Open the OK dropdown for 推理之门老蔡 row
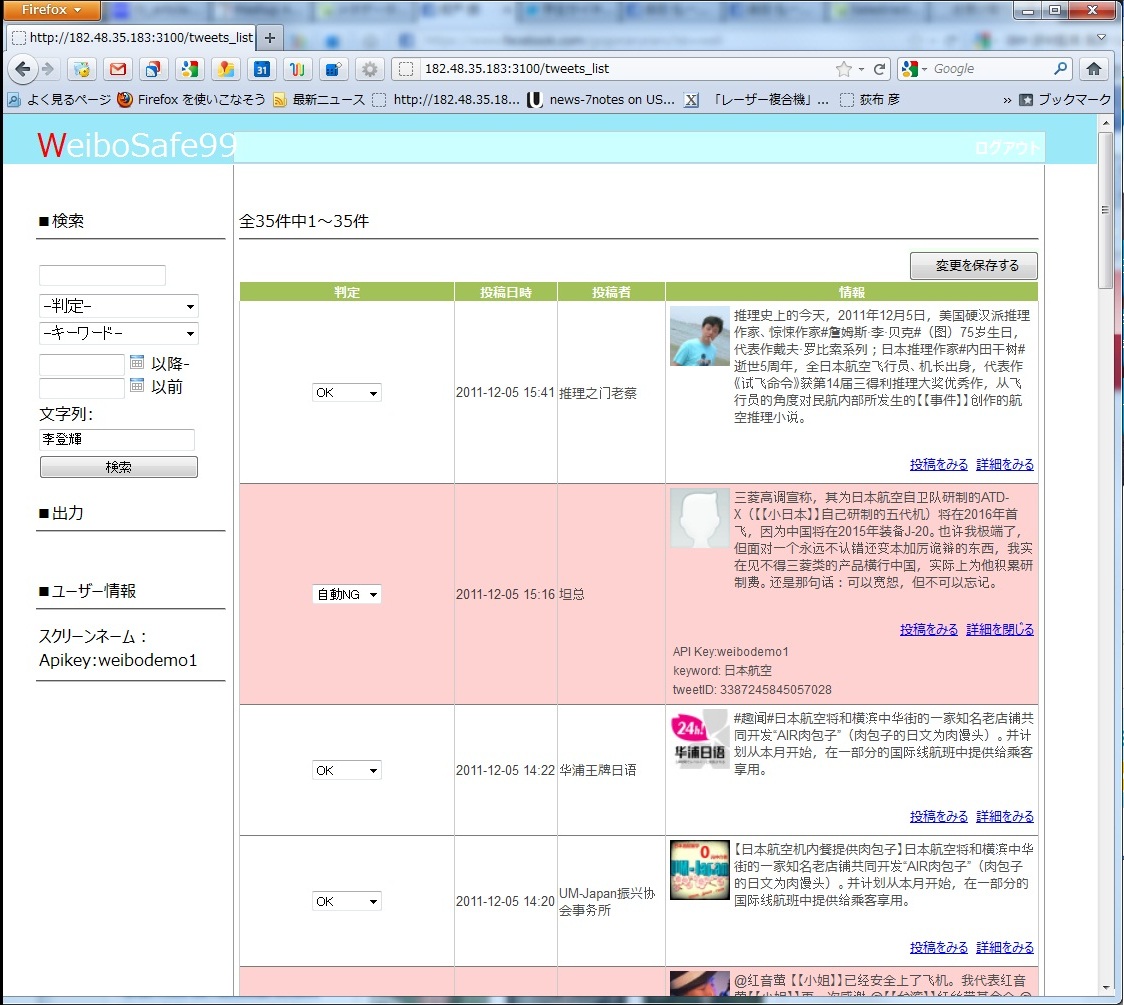 coord(346,393)
